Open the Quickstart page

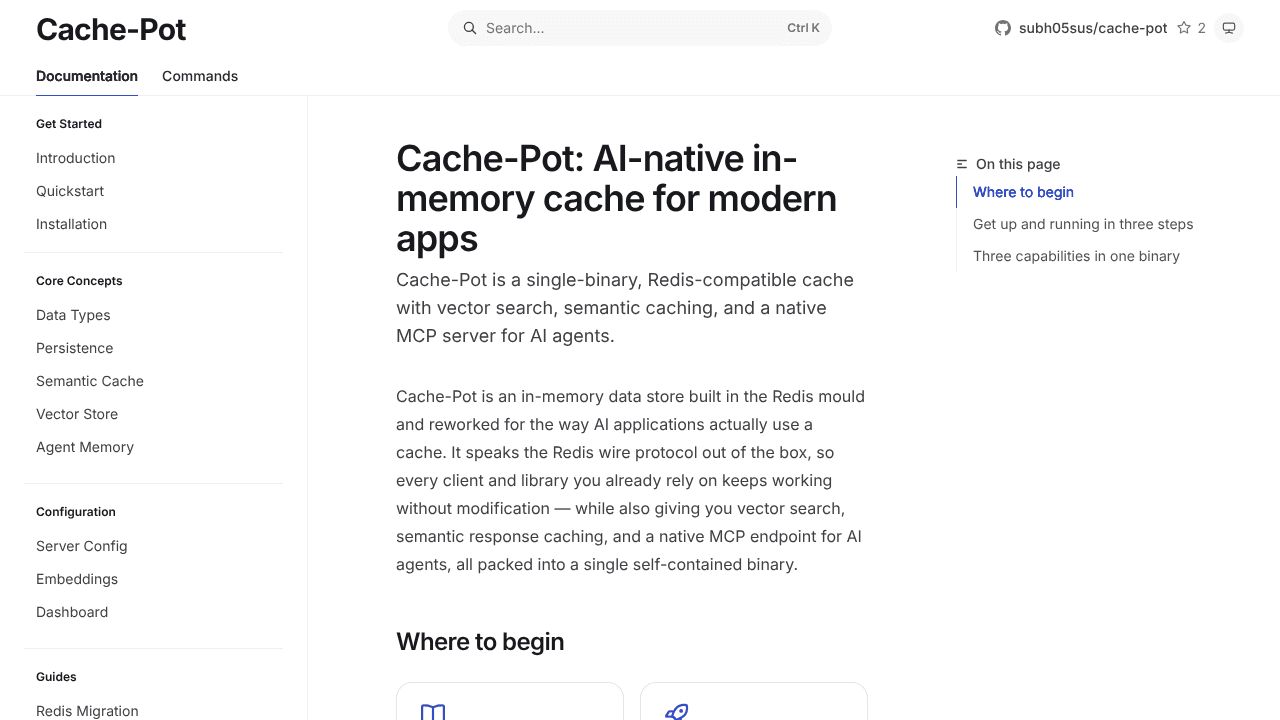point(70,191)
